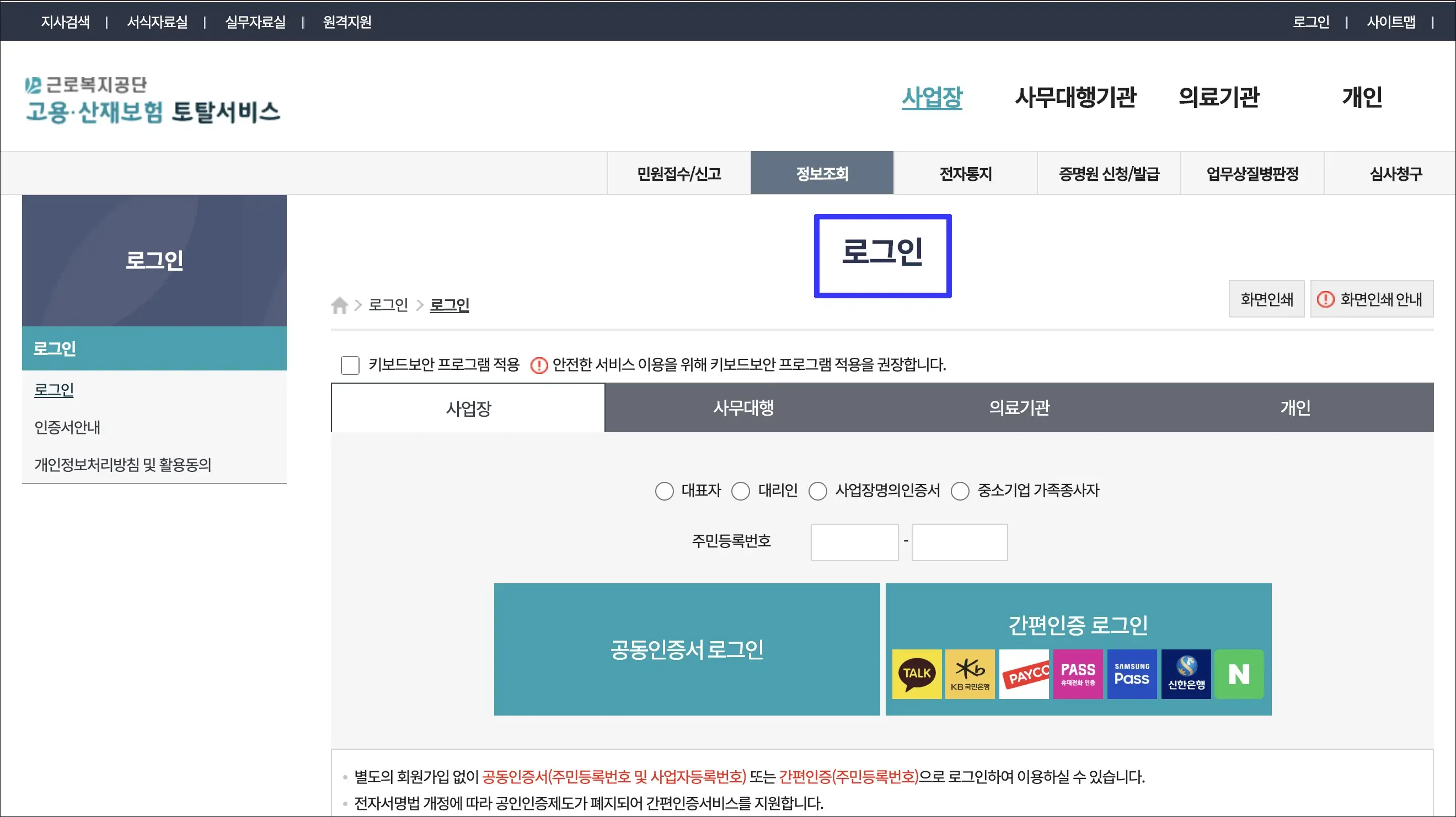Enable 키보드보안 프로그램 적용 checkbox

(x=350, y=365)
